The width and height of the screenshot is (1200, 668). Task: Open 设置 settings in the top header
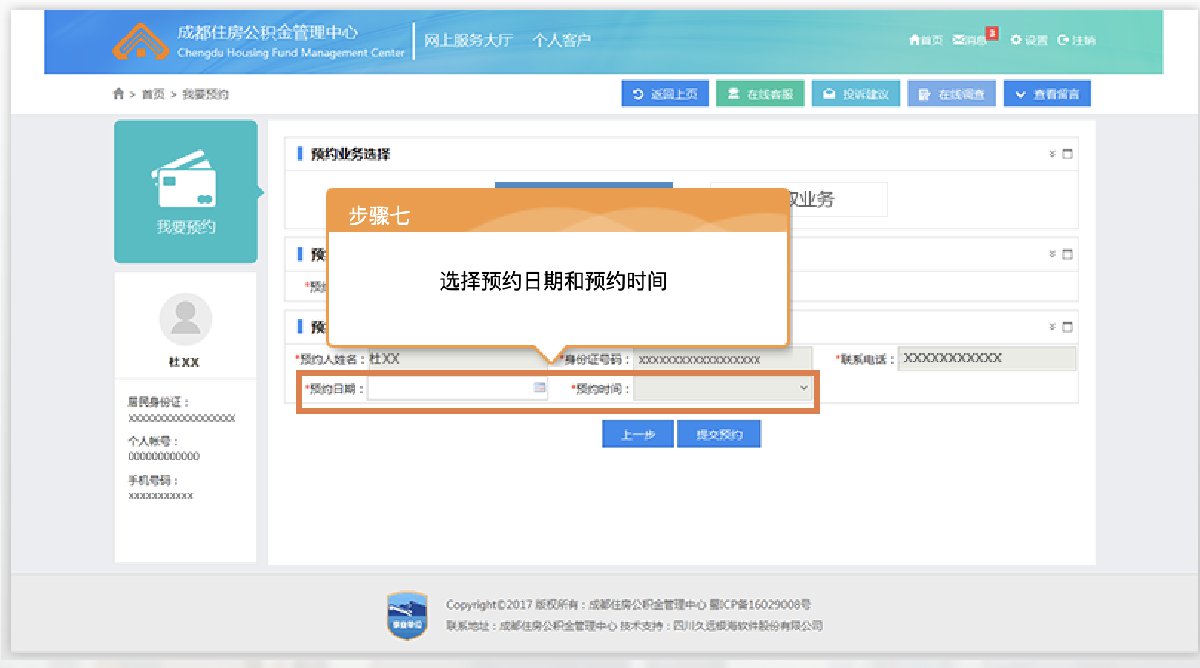pos(1029,40)
